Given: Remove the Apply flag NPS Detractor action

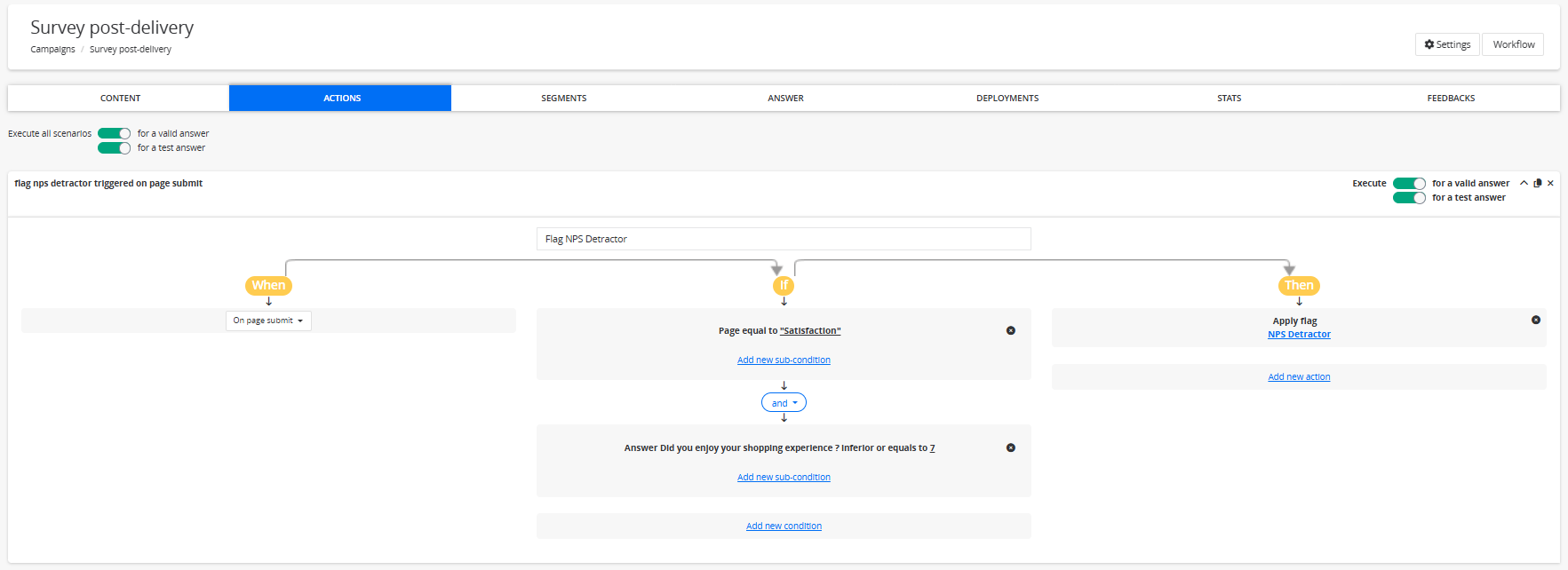Looking at the screenshot, I should (1536, 320).
